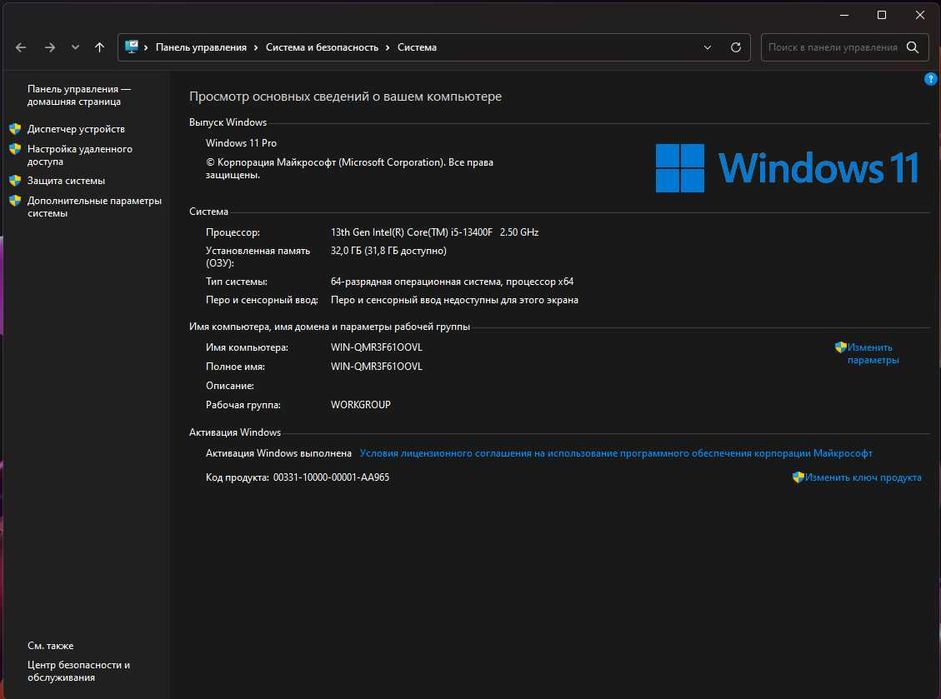
Task: Expand the chevron after 'Панель управления' breadcrumb
Action: coord(256,47)
